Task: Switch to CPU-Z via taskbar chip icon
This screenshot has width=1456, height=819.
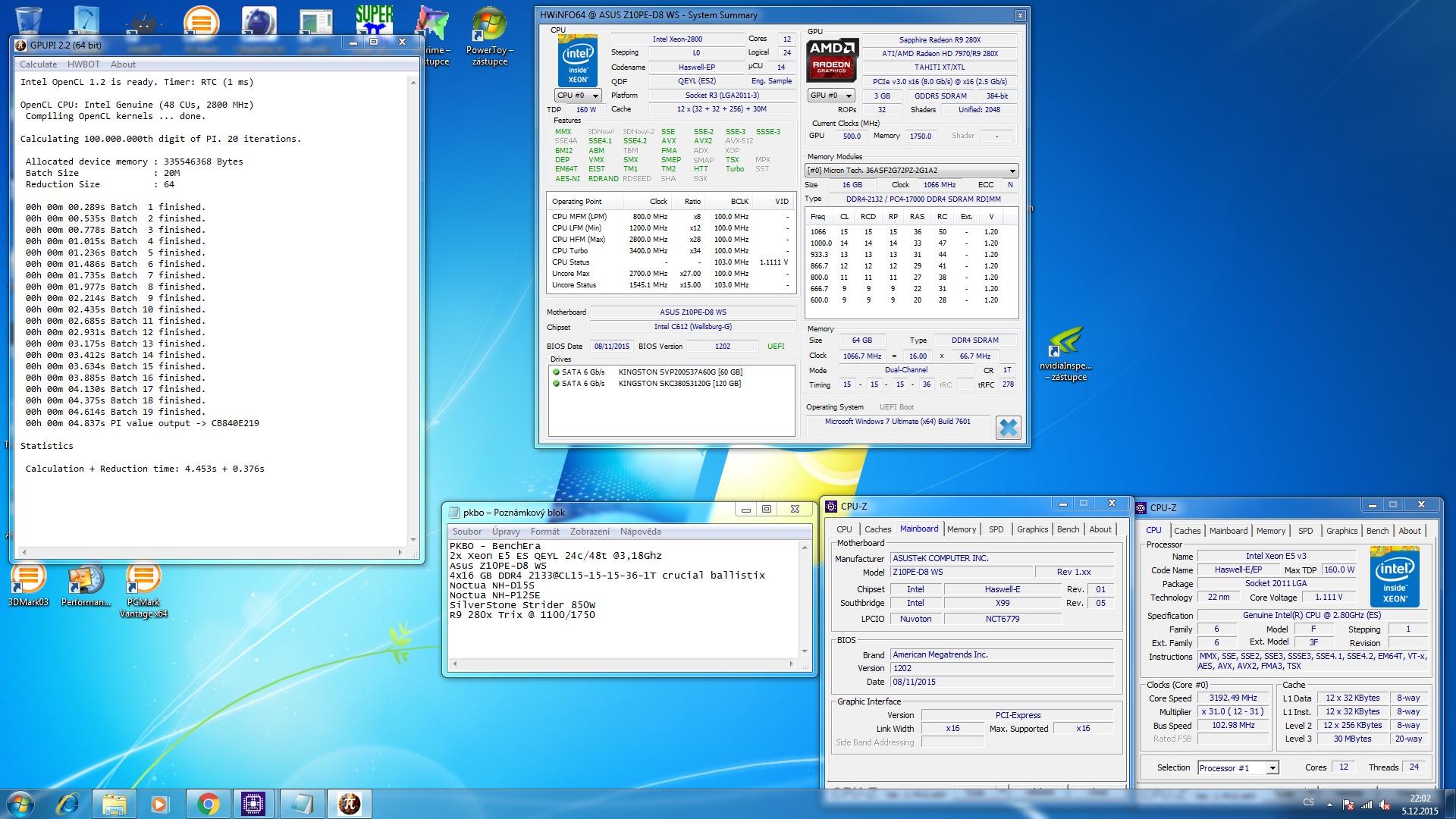Action: [254, 803]
